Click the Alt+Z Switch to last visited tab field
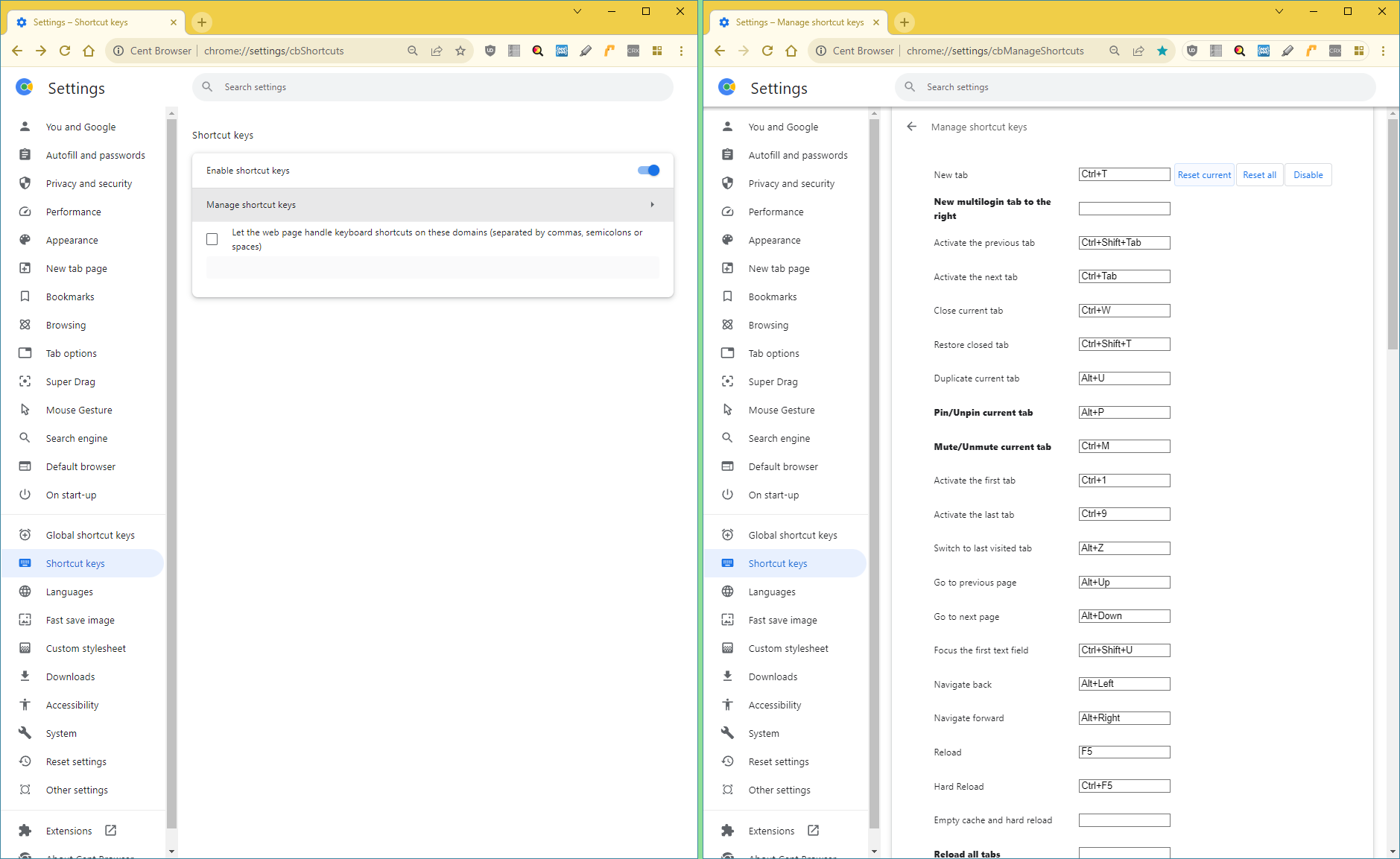This screenshot has width=1400, height=859. (x=1124, y=548)
